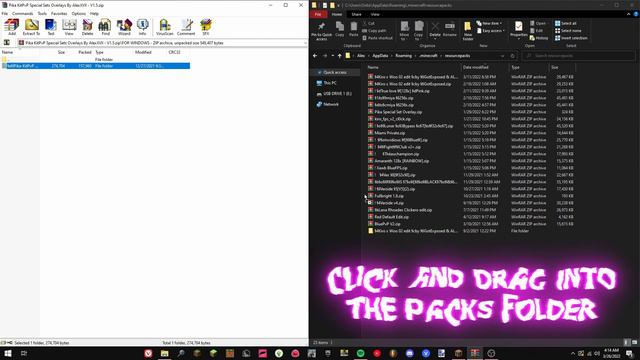640x360 pixels.
Task: Click New folder in Explorer ribbon
Action: click(x=468, y=31)
